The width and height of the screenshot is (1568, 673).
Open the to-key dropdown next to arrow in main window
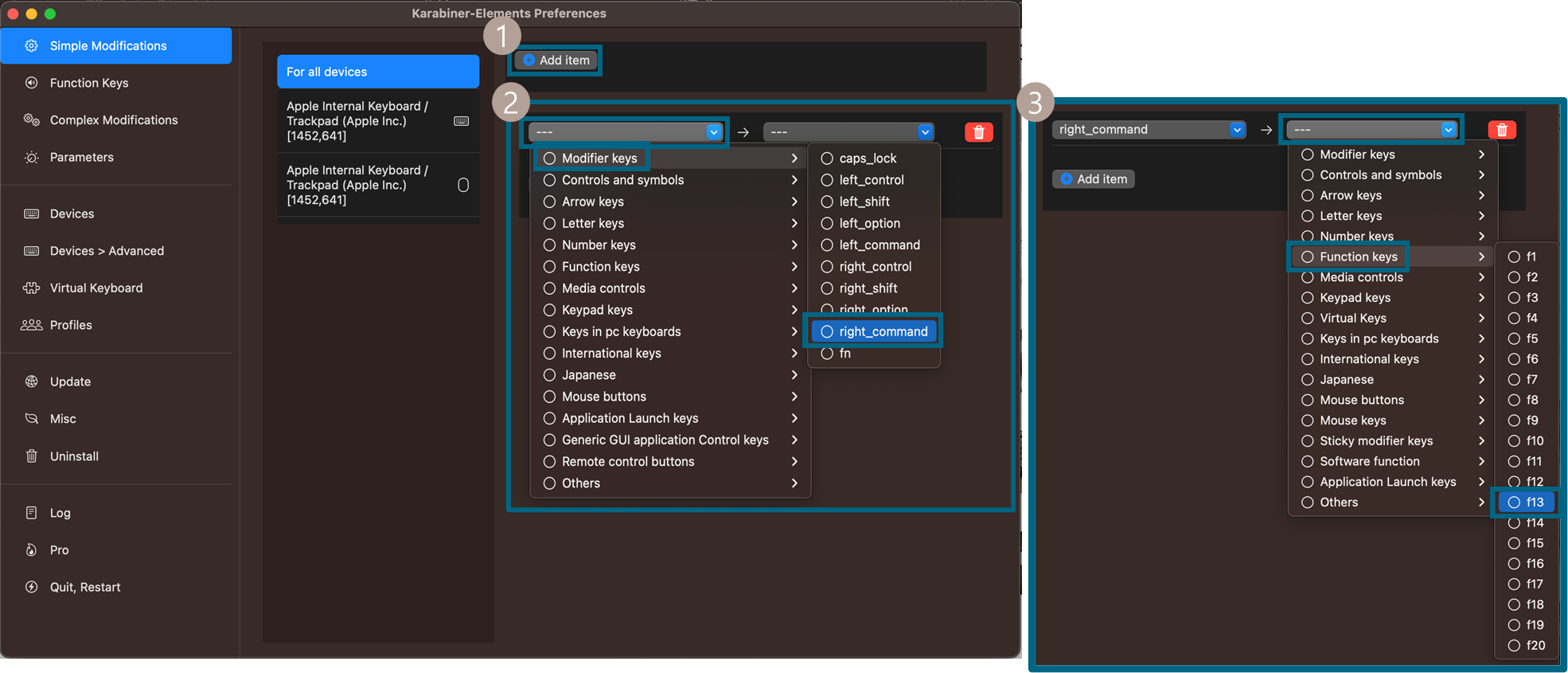(x=848, y=132)
